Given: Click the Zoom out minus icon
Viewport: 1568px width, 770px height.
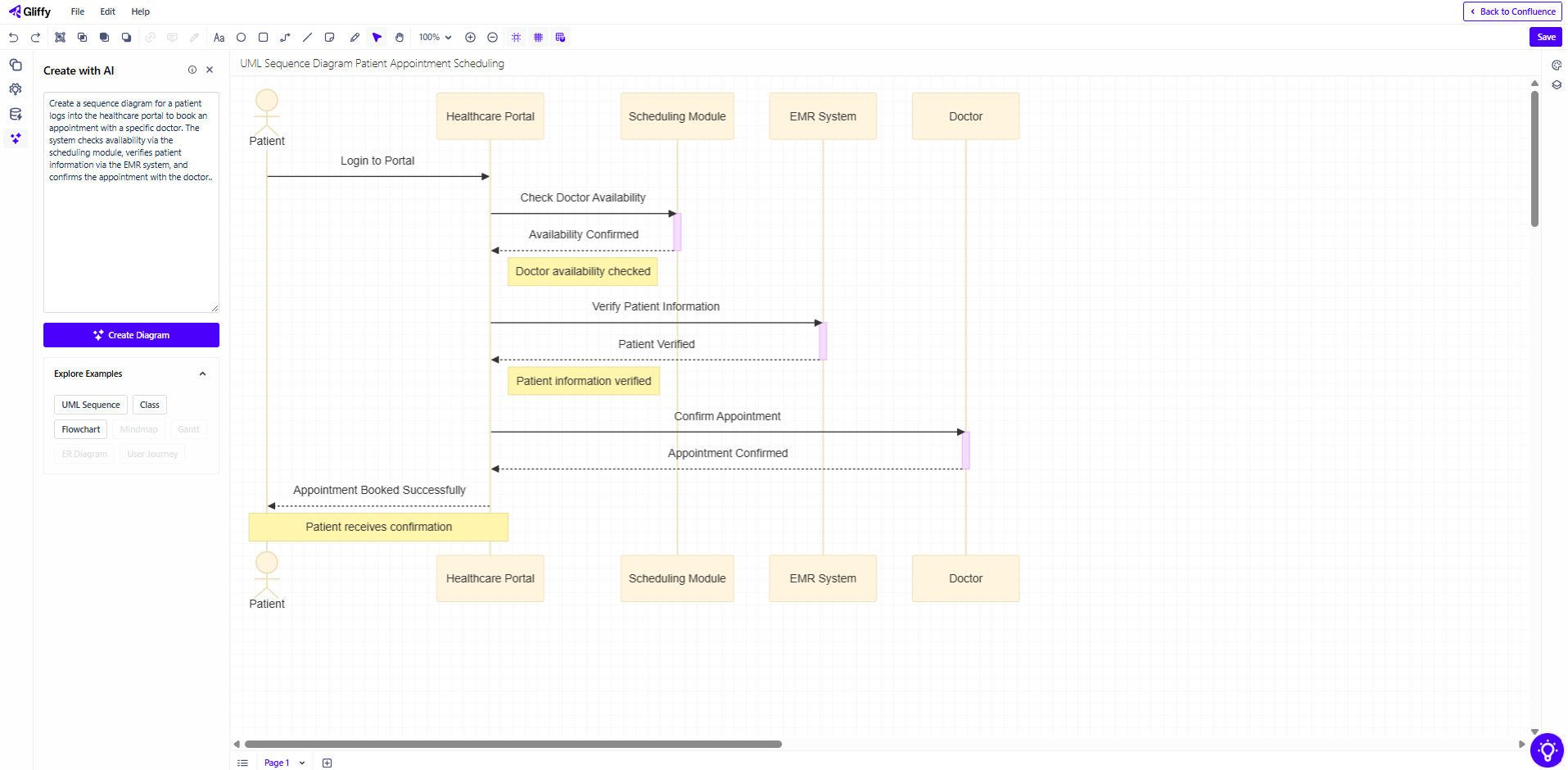Looking at the screenshot, I should (492, 38).
